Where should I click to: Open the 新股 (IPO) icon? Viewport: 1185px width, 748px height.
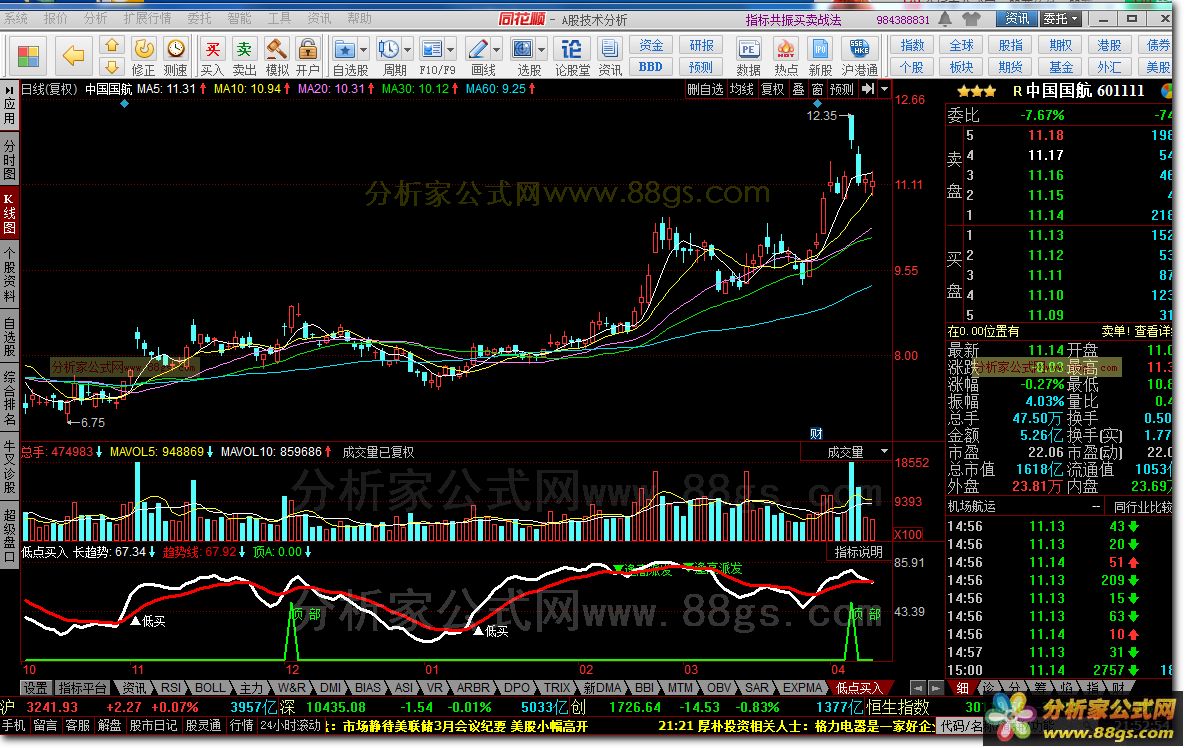point(820,57)
